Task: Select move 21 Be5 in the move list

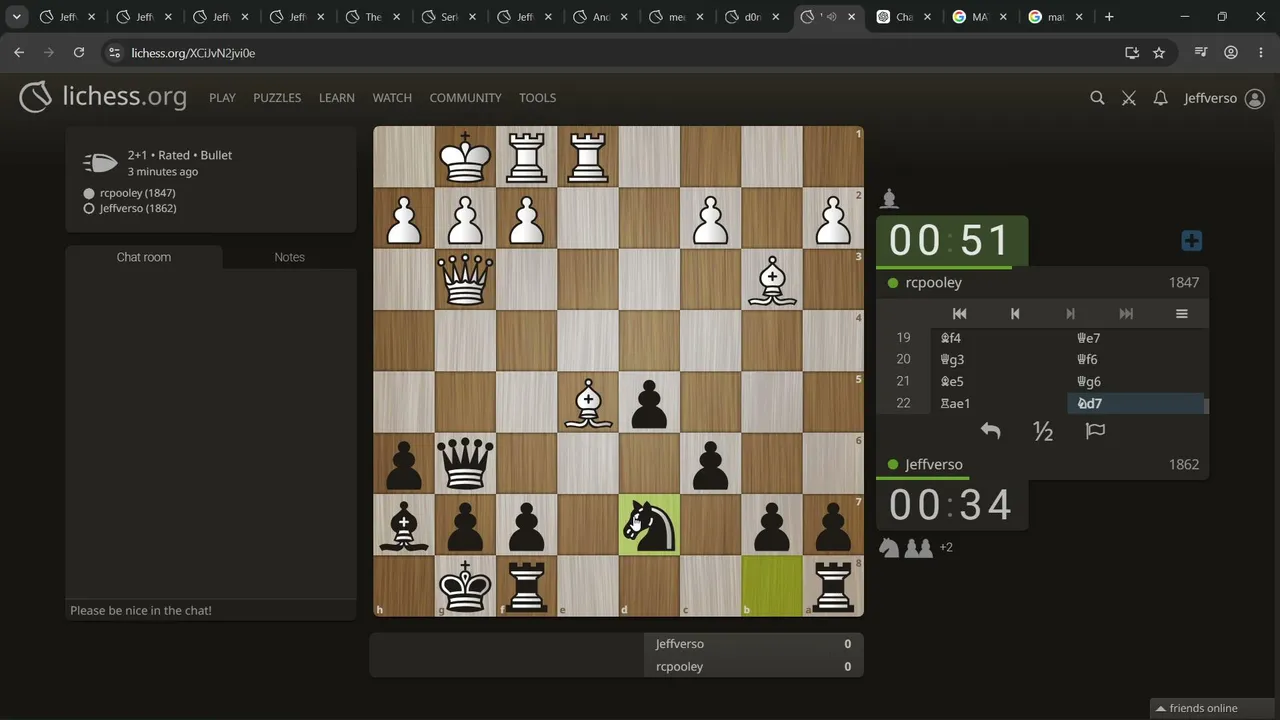Action: [999, 382]
